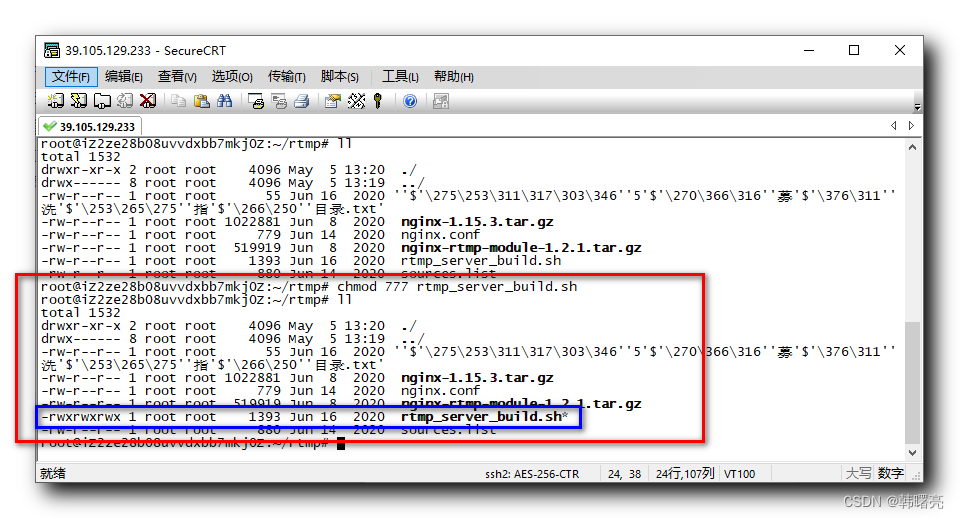Select the 39.105.129.233 session tab
Screen dimensions: 959x518
tap(90, 127)
